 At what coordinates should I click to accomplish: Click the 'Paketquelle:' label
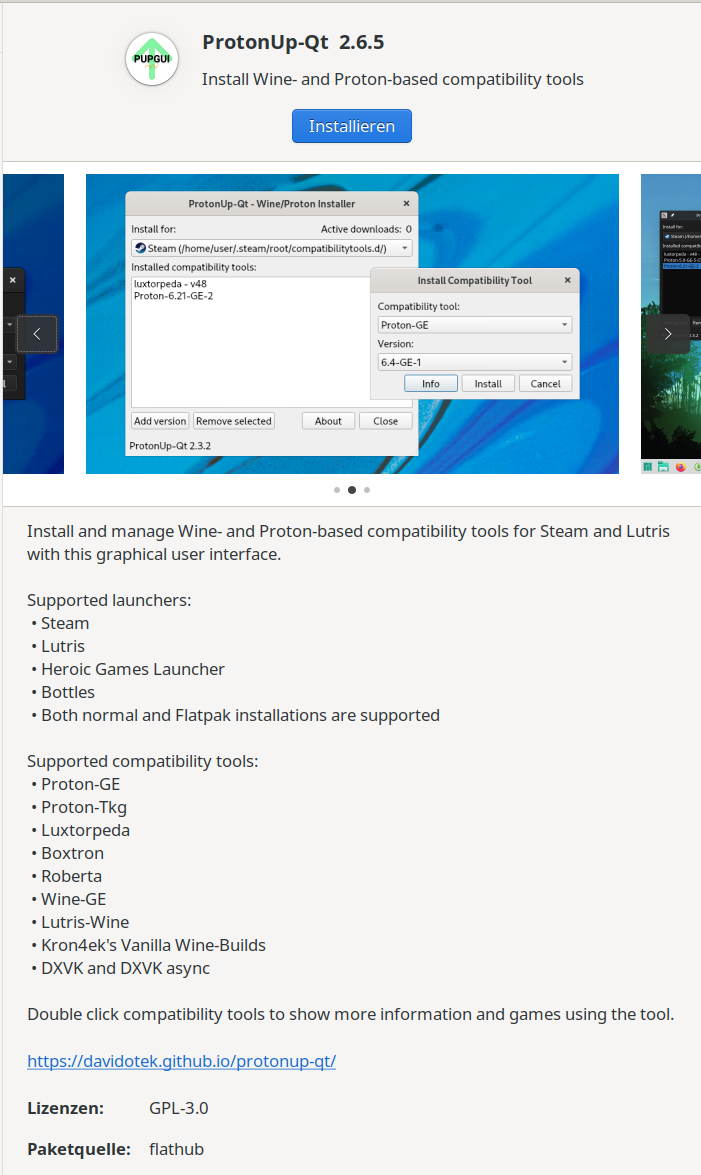pos(79,1150)
